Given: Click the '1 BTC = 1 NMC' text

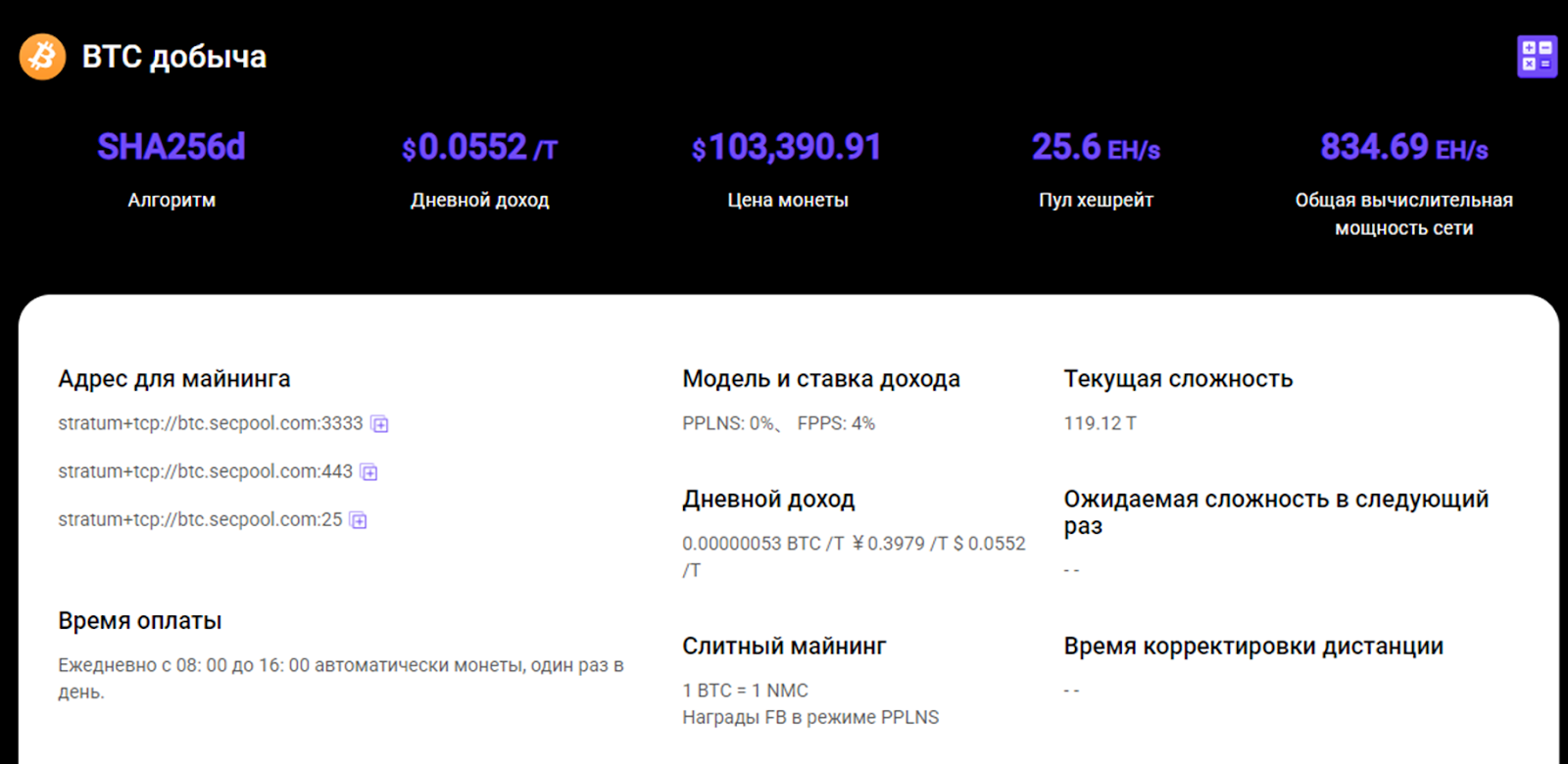Looking at the screenshot, I should coord(745,691).
